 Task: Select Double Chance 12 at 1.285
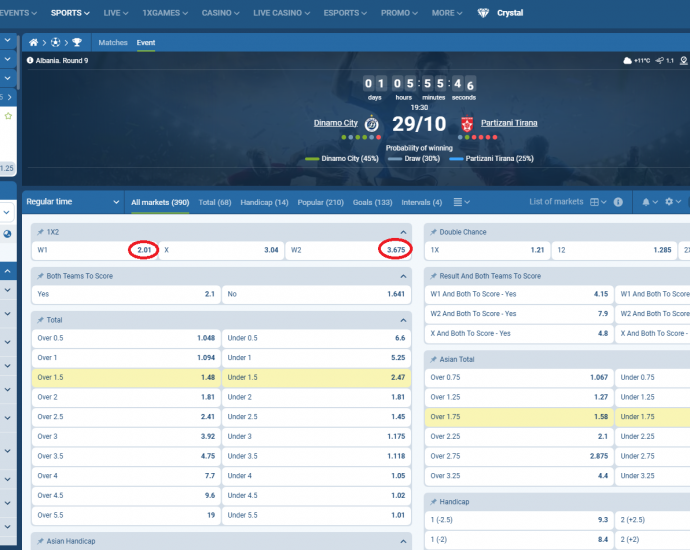coord(614,250)
